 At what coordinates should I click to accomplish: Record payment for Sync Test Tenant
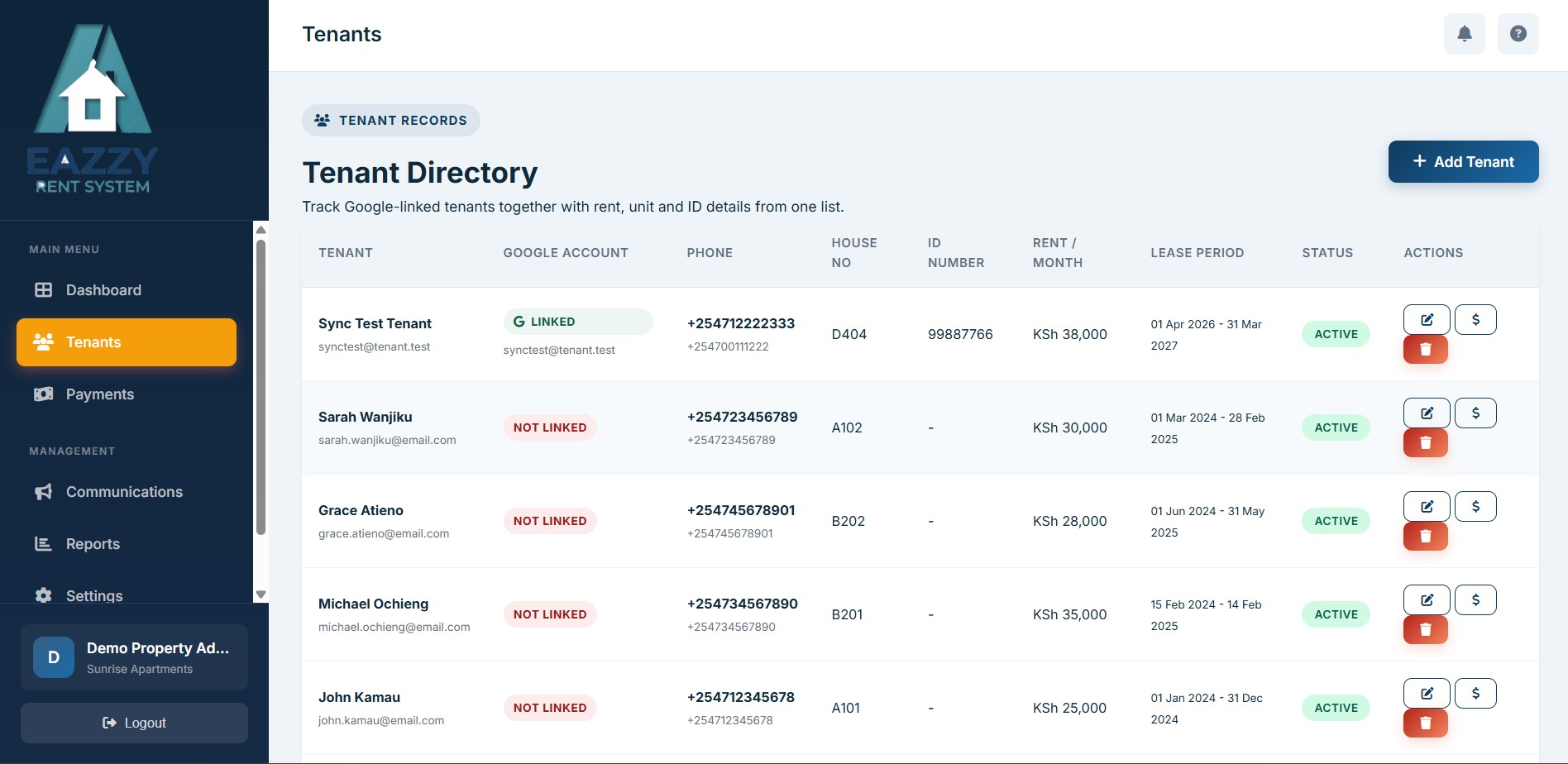[1475, 320]
